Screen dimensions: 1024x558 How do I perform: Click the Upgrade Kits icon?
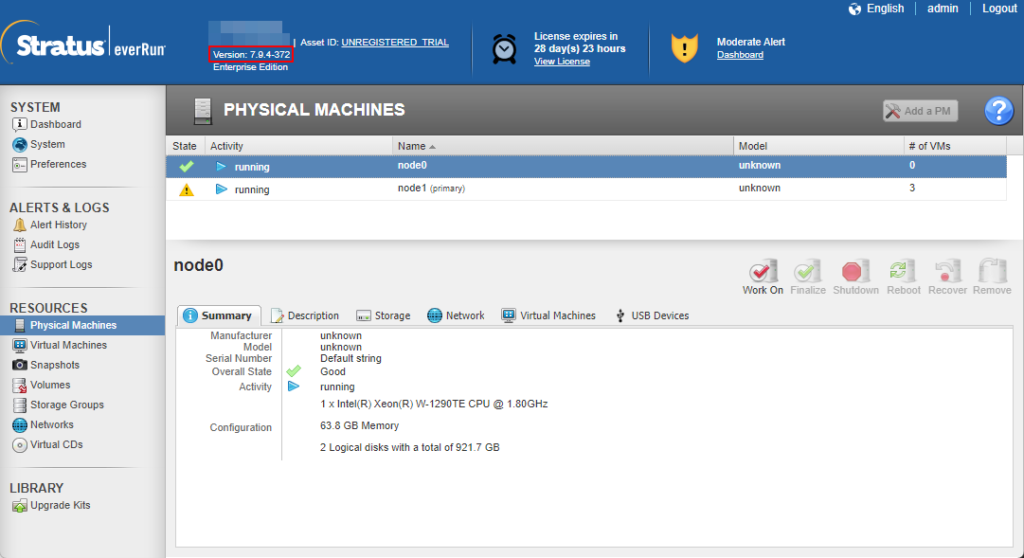[x=20, y=506]
